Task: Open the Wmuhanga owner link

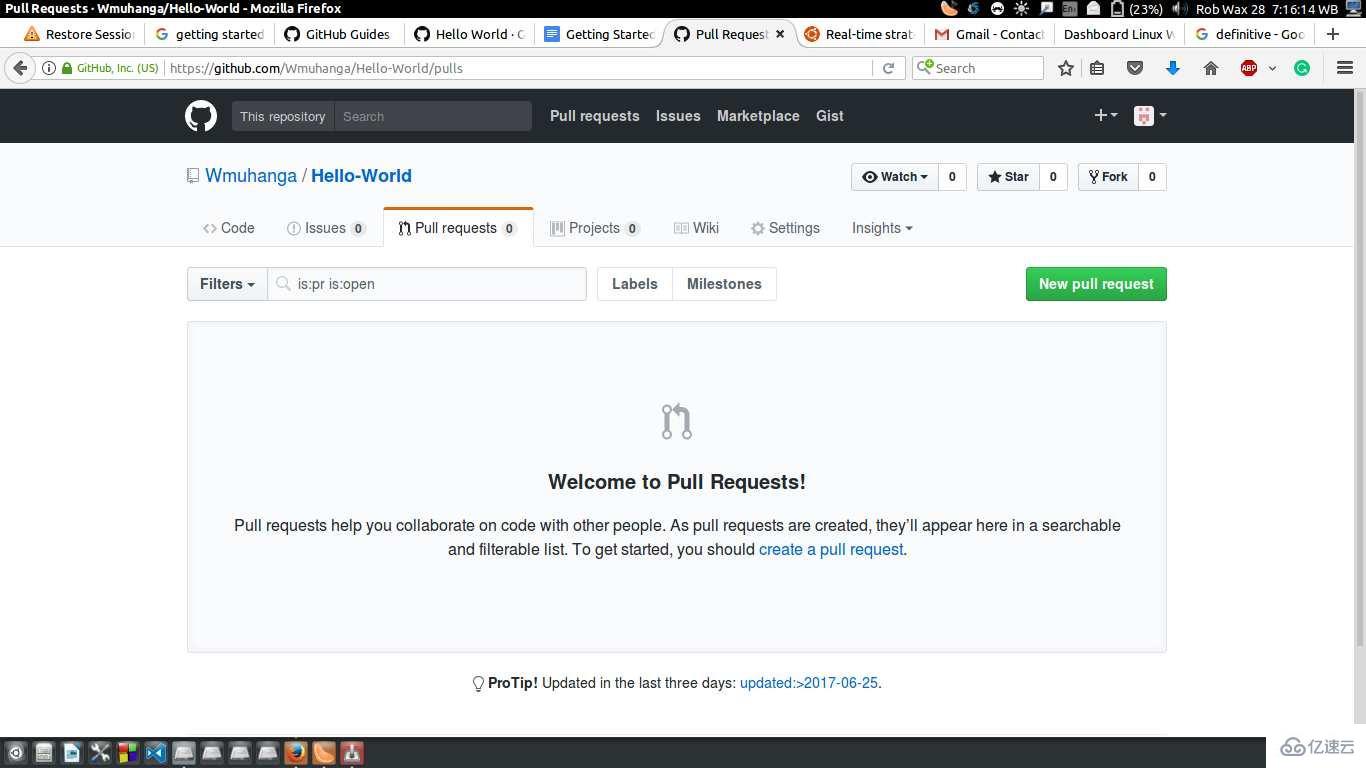Action: 251,176
